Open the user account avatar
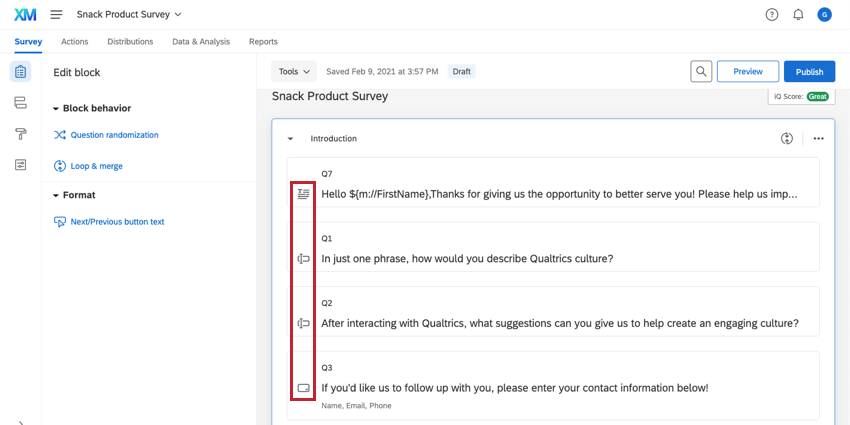 [x=824, y=15]
